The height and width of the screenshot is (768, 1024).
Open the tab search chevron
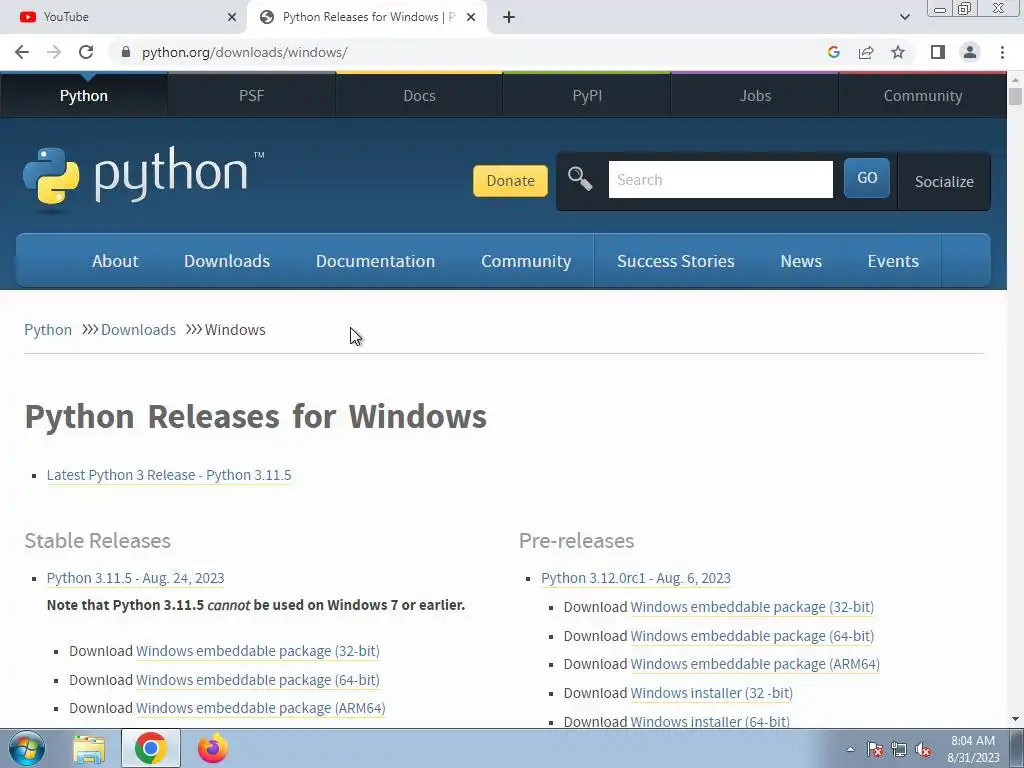pos(904,17)
